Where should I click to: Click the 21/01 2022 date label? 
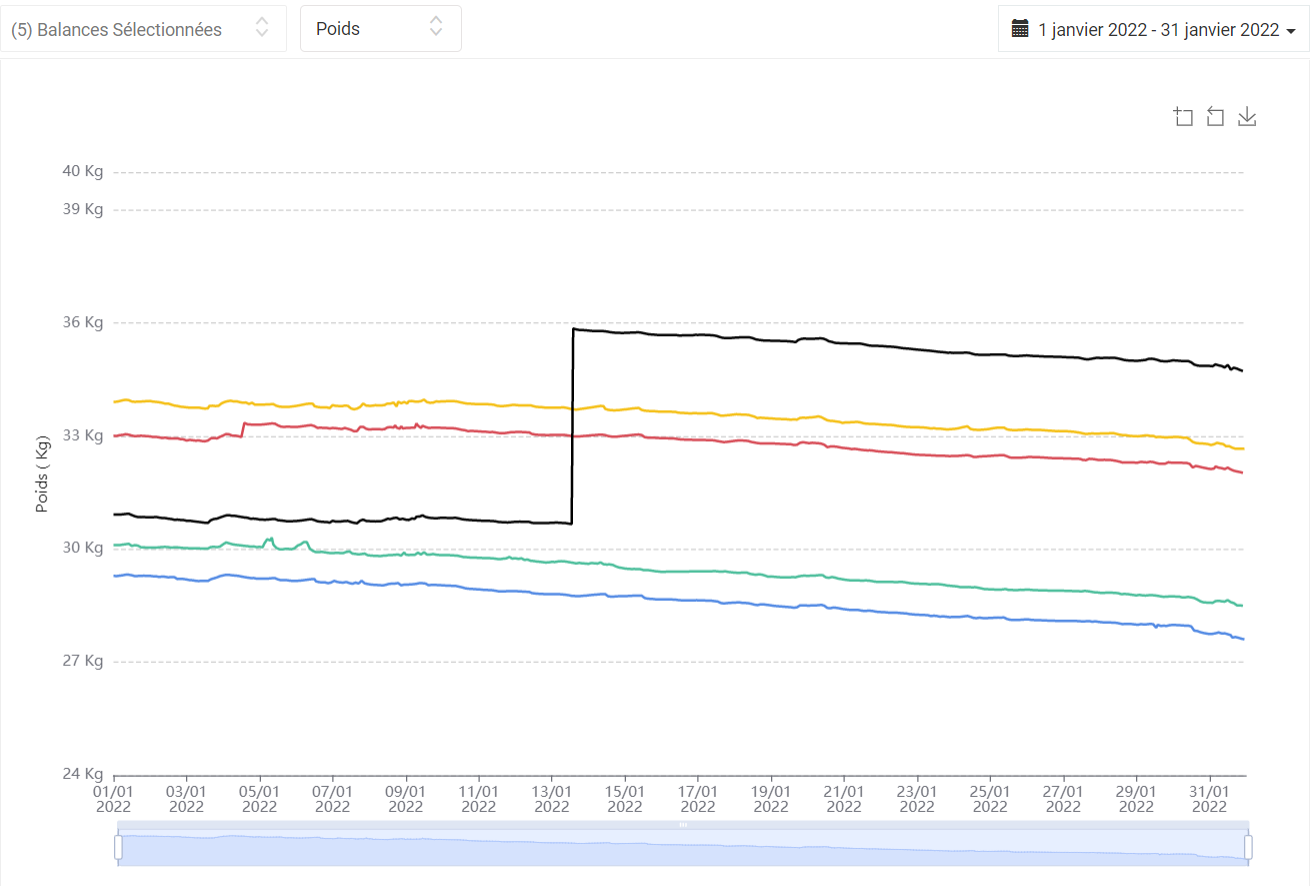[x=844, y=798]
